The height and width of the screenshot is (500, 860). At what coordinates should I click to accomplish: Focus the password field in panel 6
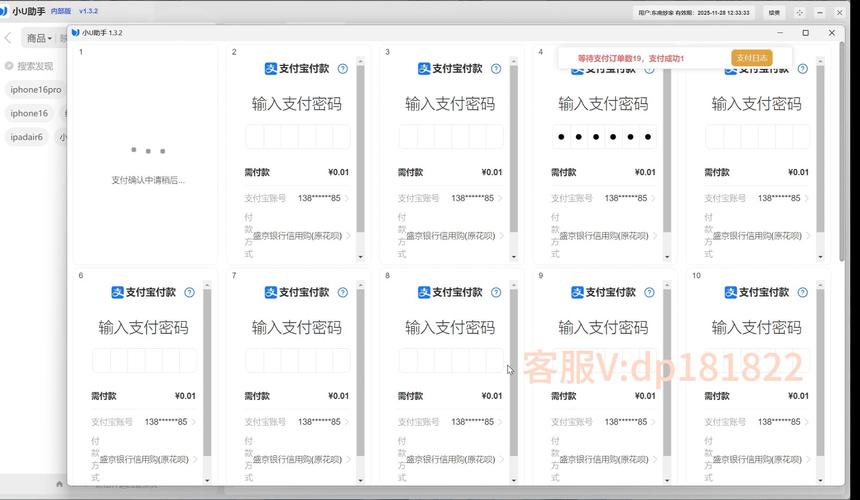tap(145, 360)
